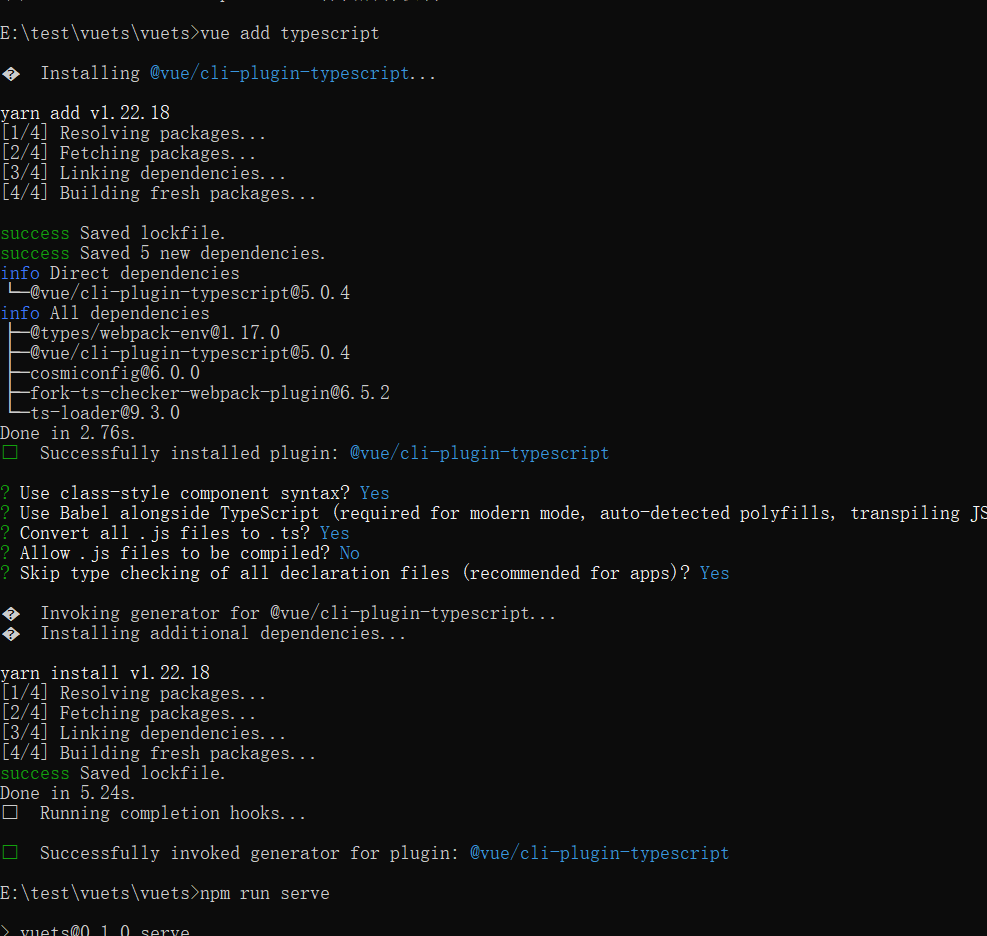Image resolution: width=987 pixels, height=936 pixels.
Task: Click the 'vue add typescript' command line
Action: [189, 33]
